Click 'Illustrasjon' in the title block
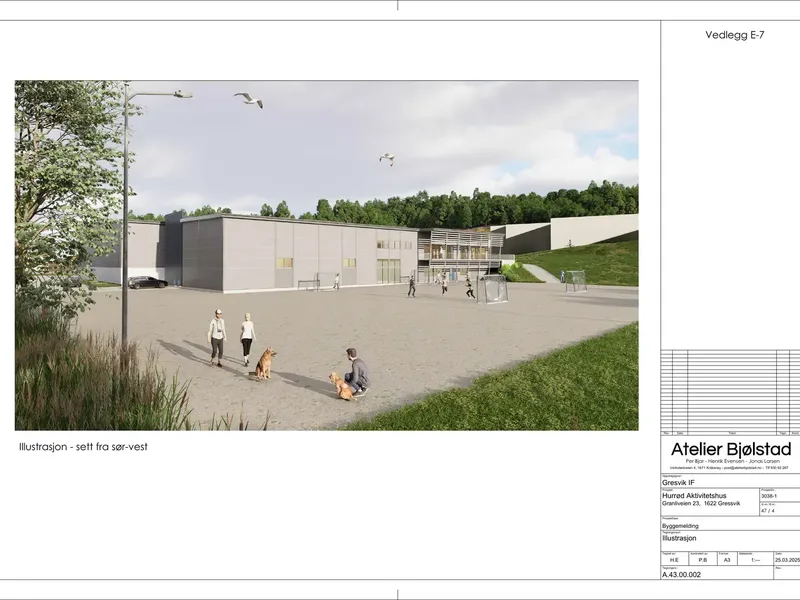Screen dimensions: 800x600 click(x=679, y=538)
